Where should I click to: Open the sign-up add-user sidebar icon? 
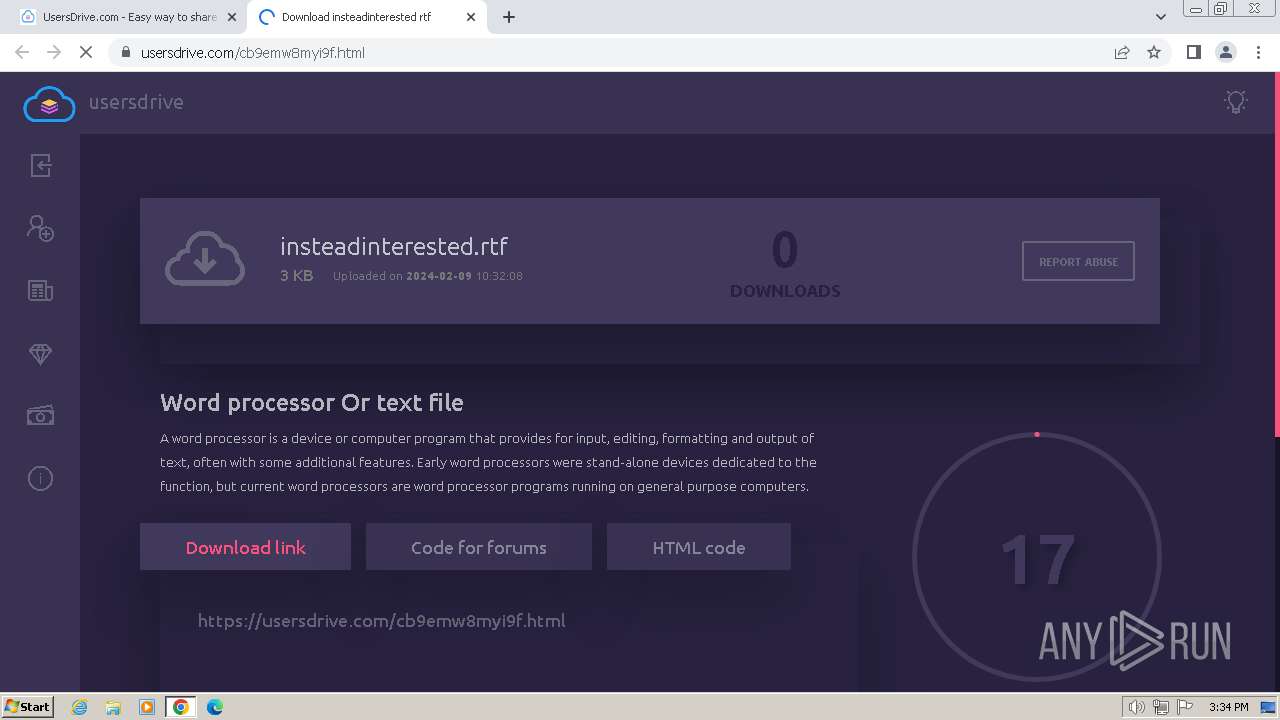(40, 228)
